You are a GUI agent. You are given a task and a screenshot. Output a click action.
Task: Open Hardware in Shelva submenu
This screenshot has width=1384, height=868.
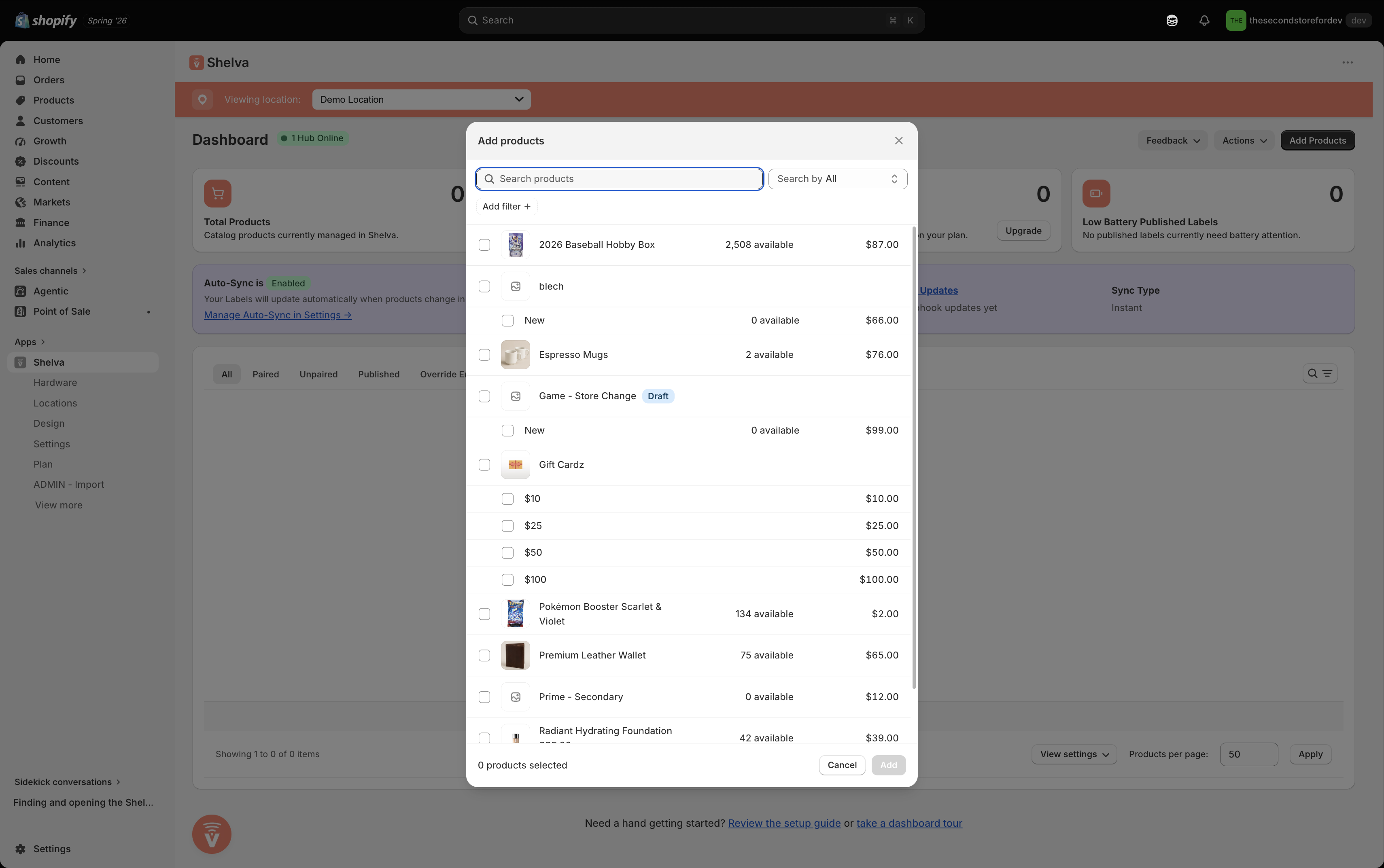tap(55, 382)
